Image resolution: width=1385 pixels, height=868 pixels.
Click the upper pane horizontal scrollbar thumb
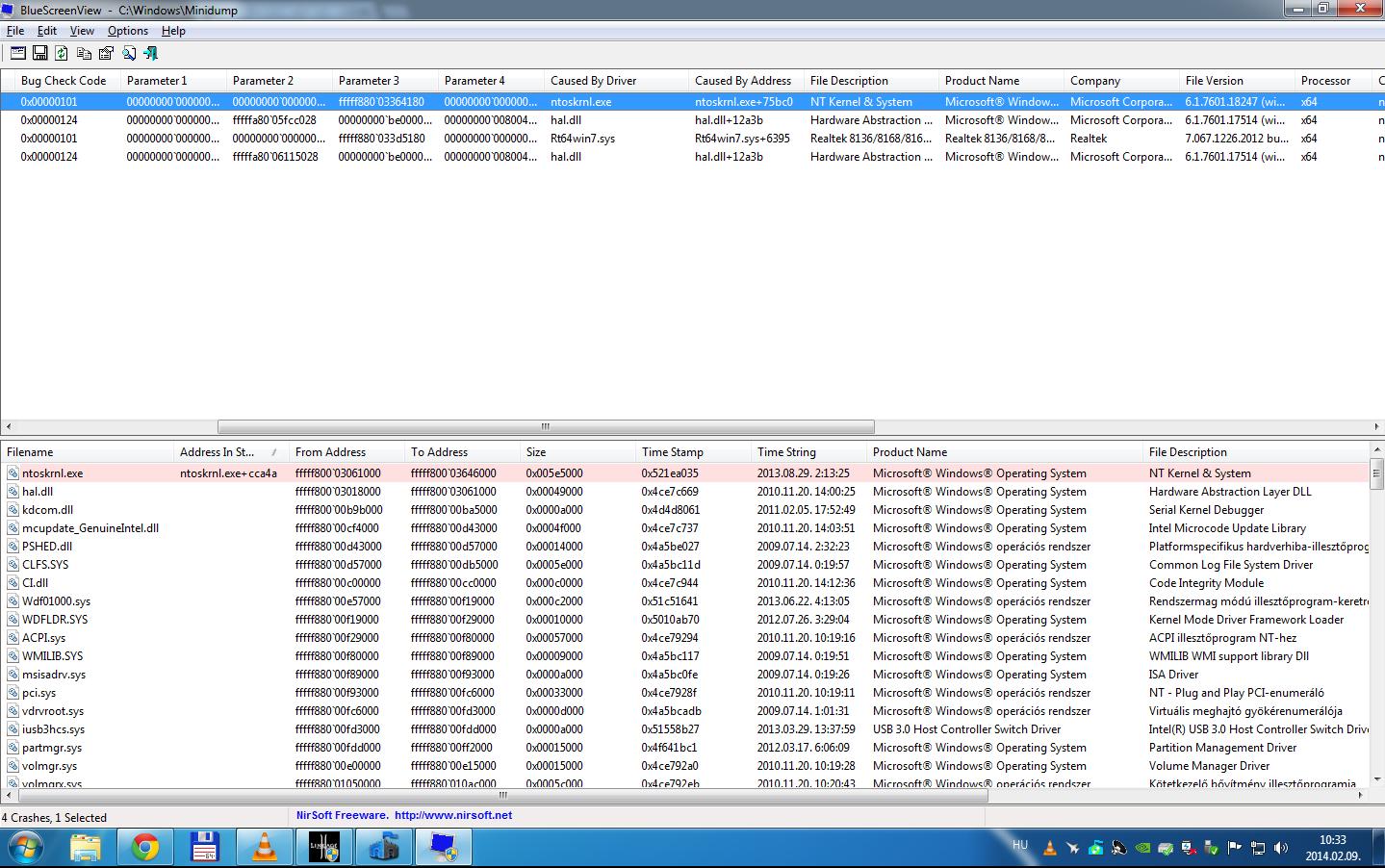pyautogui.click(x=546, y=426)
